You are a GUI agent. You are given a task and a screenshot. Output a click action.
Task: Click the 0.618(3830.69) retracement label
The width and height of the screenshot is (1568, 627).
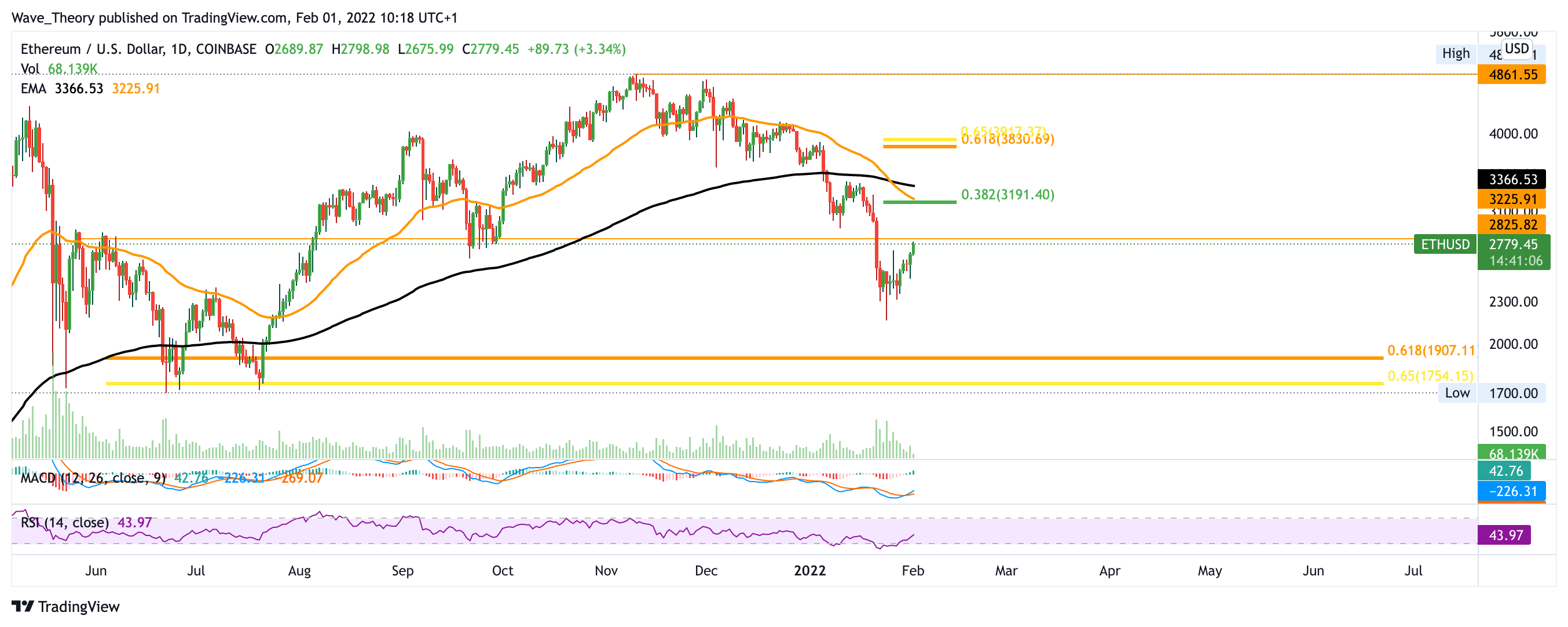(1008, 140)
